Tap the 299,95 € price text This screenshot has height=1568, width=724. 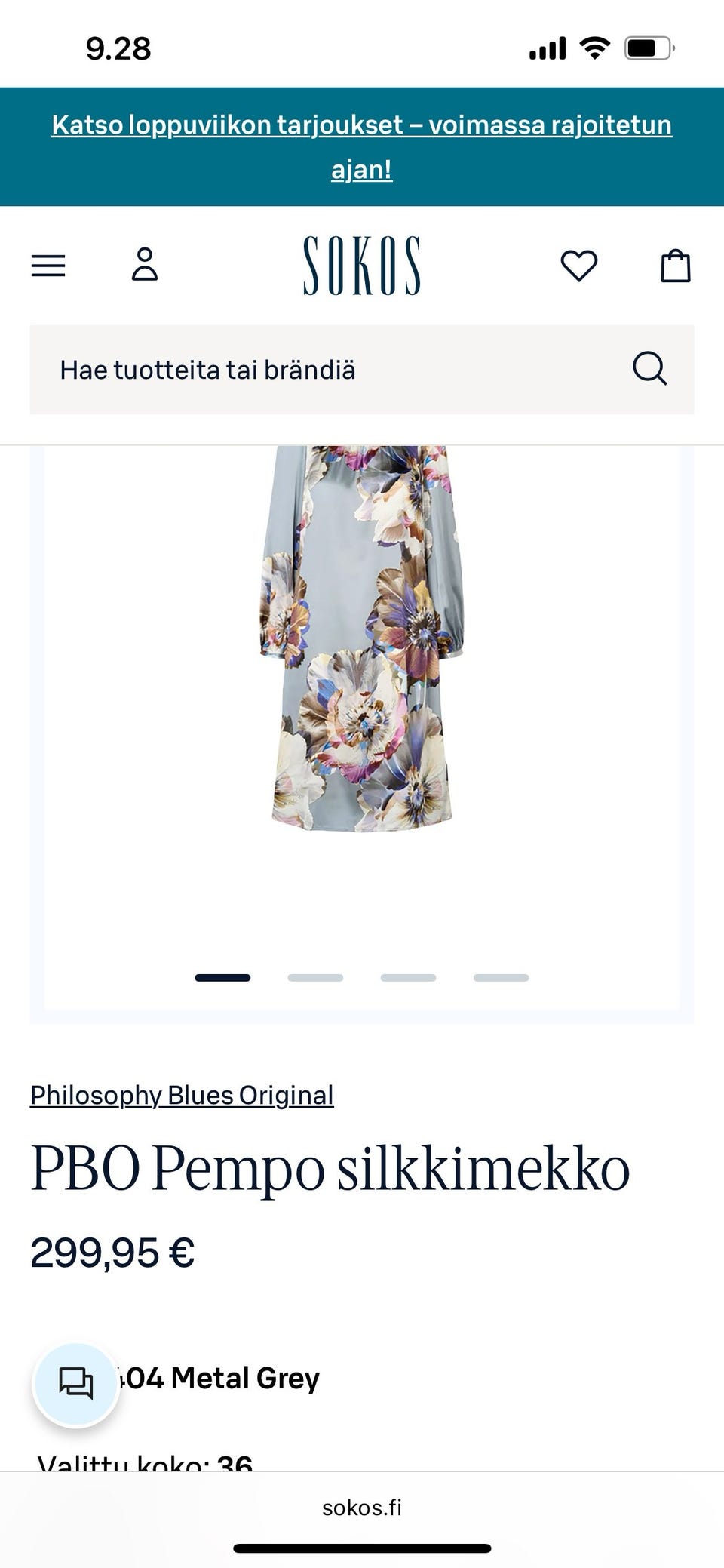pos(112,1253)
